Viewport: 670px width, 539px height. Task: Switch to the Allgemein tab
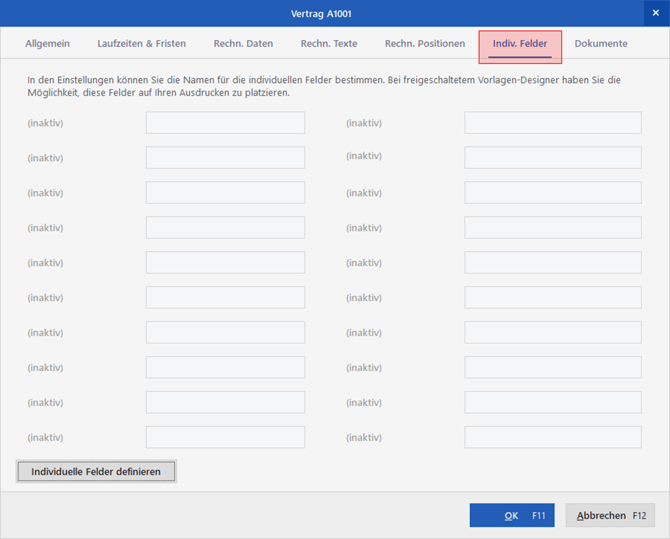47,44
